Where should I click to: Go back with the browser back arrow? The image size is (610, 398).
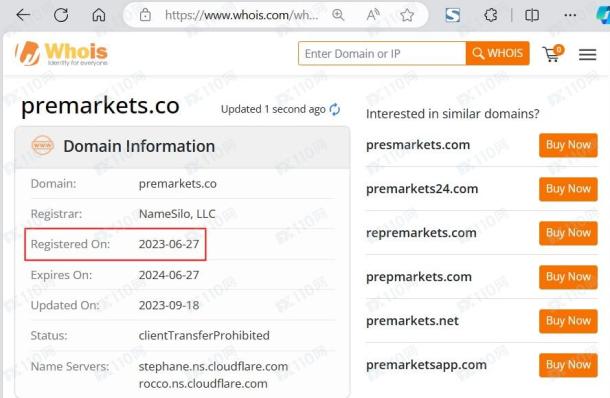[23, 15]
